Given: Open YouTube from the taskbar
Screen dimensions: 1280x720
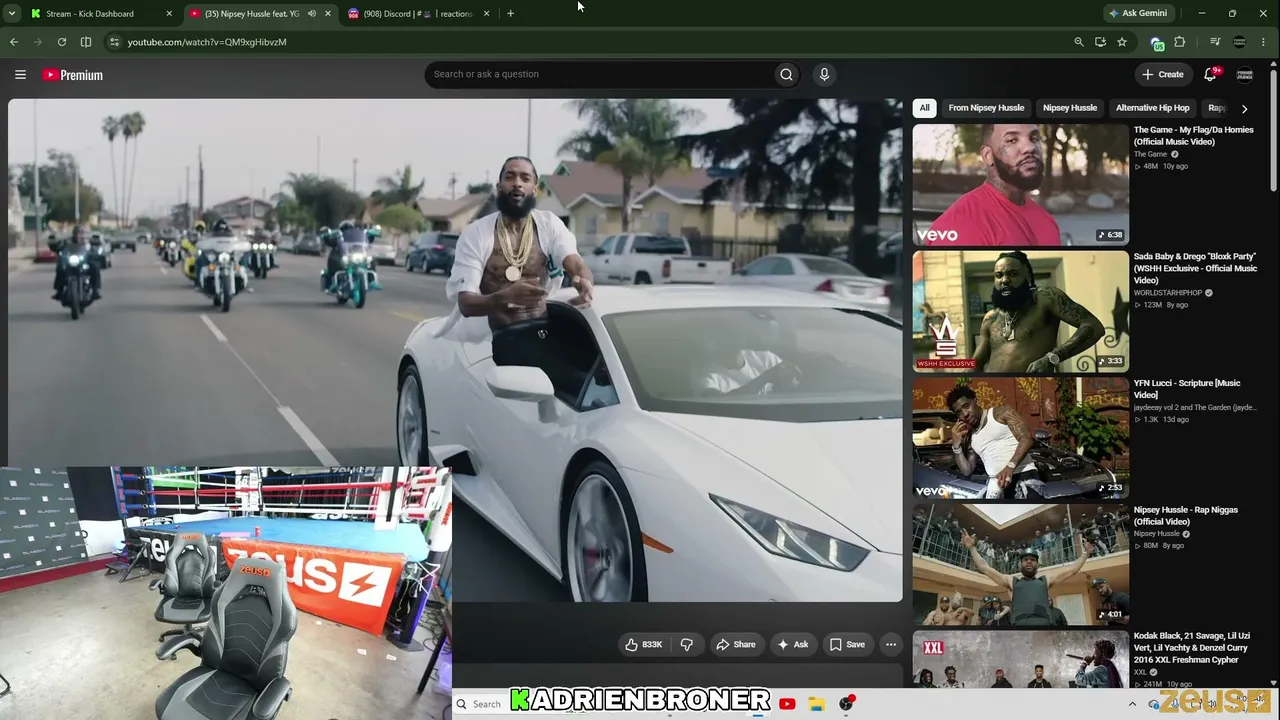Looking at the screenshot, I should 787,704.
